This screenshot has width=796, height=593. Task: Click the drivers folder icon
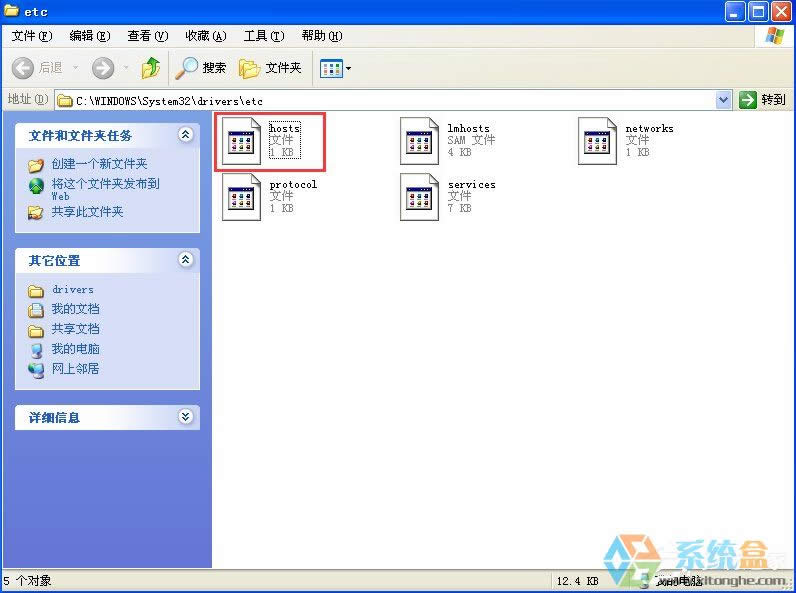36,290
